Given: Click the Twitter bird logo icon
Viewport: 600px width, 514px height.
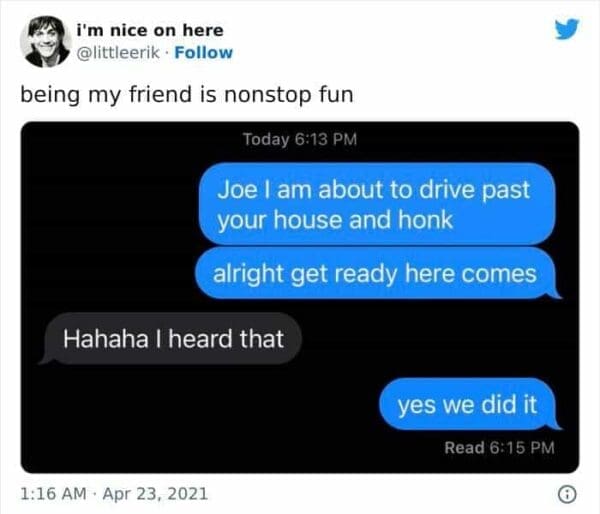Looking at the screenshot, I should tap(567, 29).
